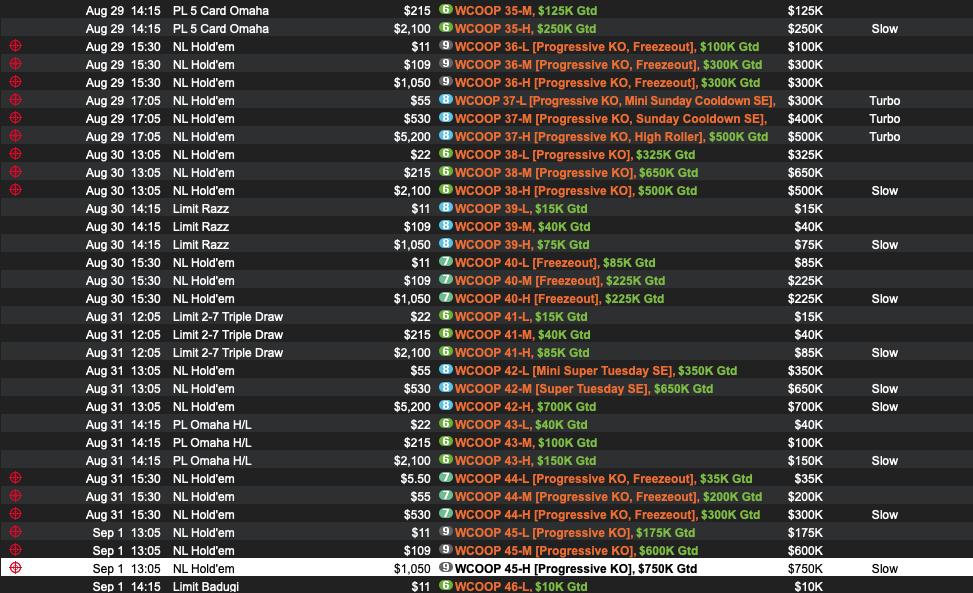This screenshot has height=593, width=973.
Task: Click the 7-max badge on WCOOP 44-M
Action: click(x=446, y=495)
